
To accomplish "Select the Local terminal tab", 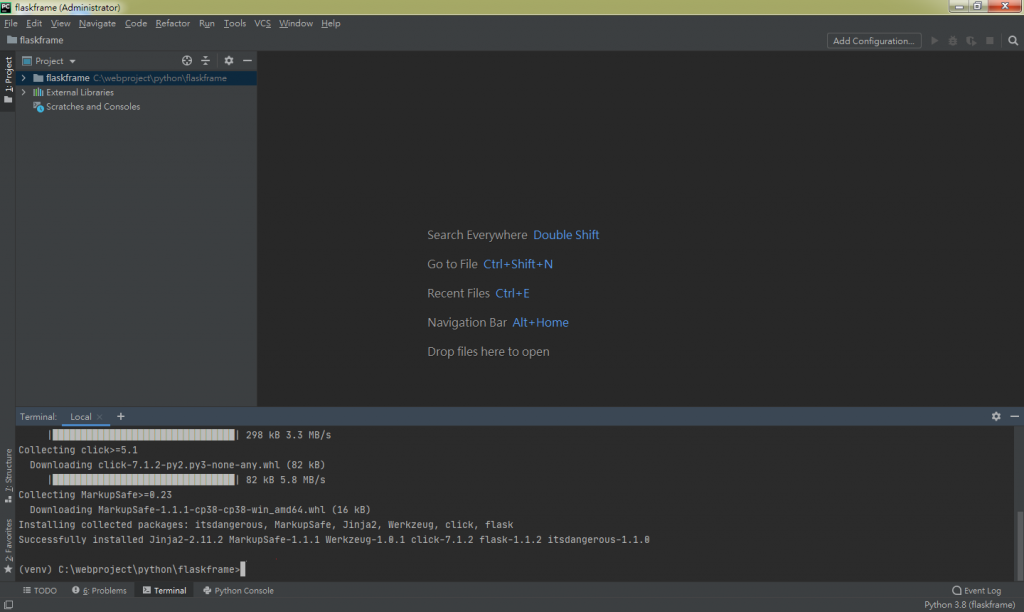I will [80, 417].
